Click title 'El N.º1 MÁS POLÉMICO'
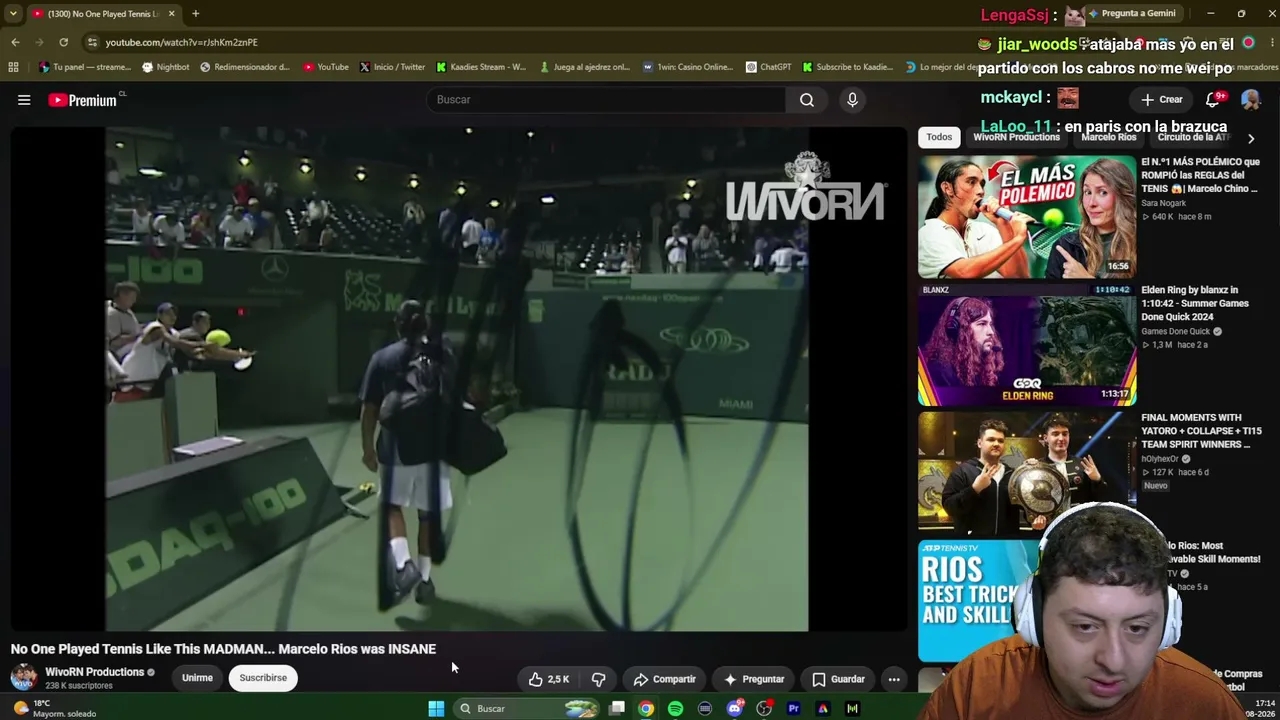 coord(1200,175)
